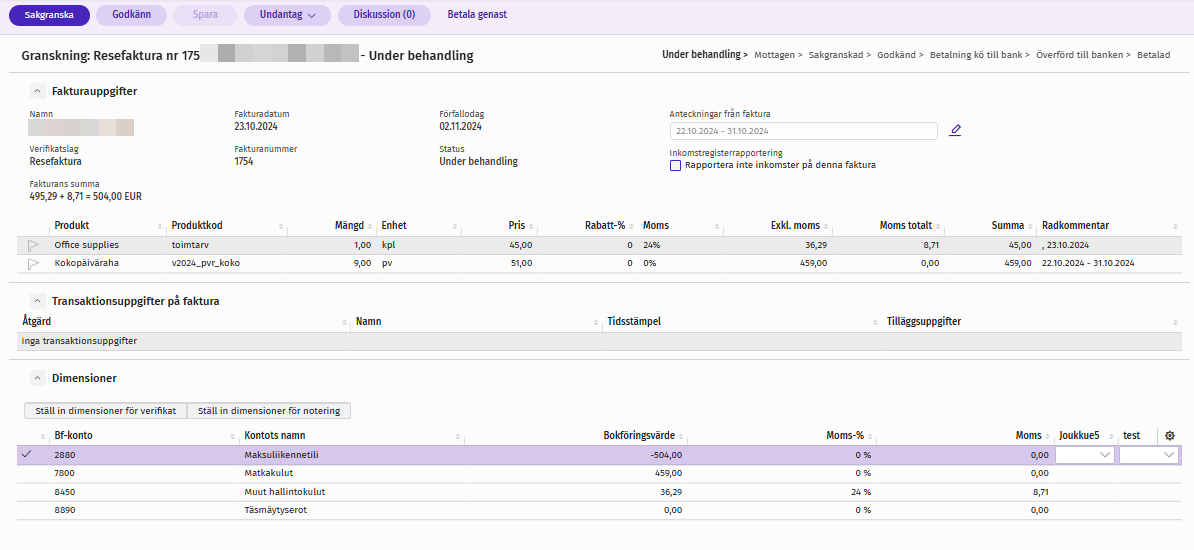This screenshot has width=1194, height=550.
Task: Click the Moms-% column header in Dimensioner
Action: click(845, 436)
